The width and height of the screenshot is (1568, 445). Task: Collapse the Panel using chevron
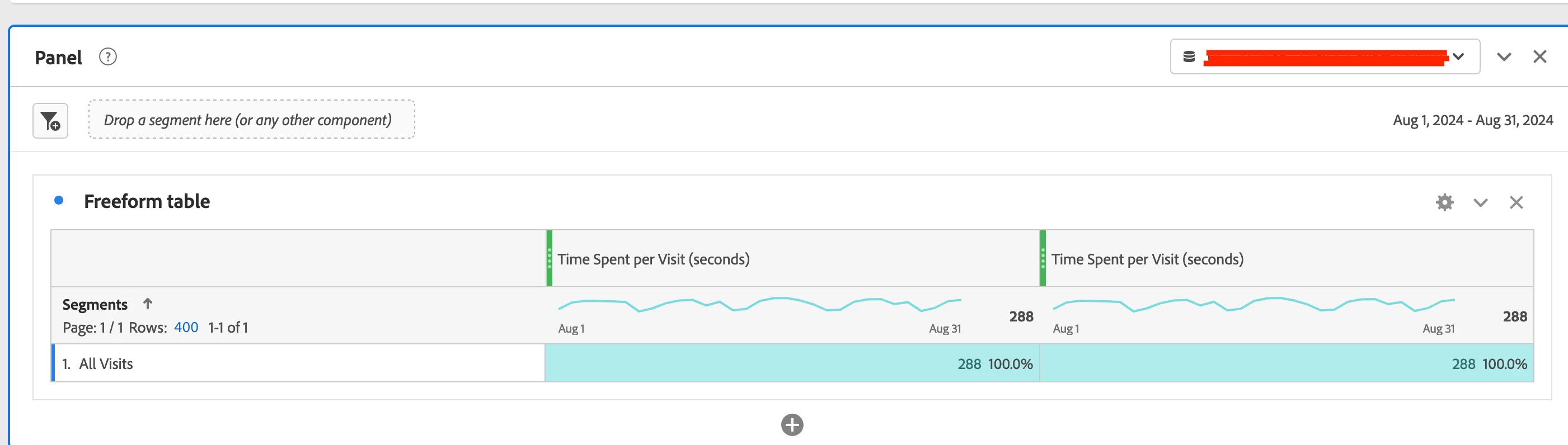coord(1504,57)
